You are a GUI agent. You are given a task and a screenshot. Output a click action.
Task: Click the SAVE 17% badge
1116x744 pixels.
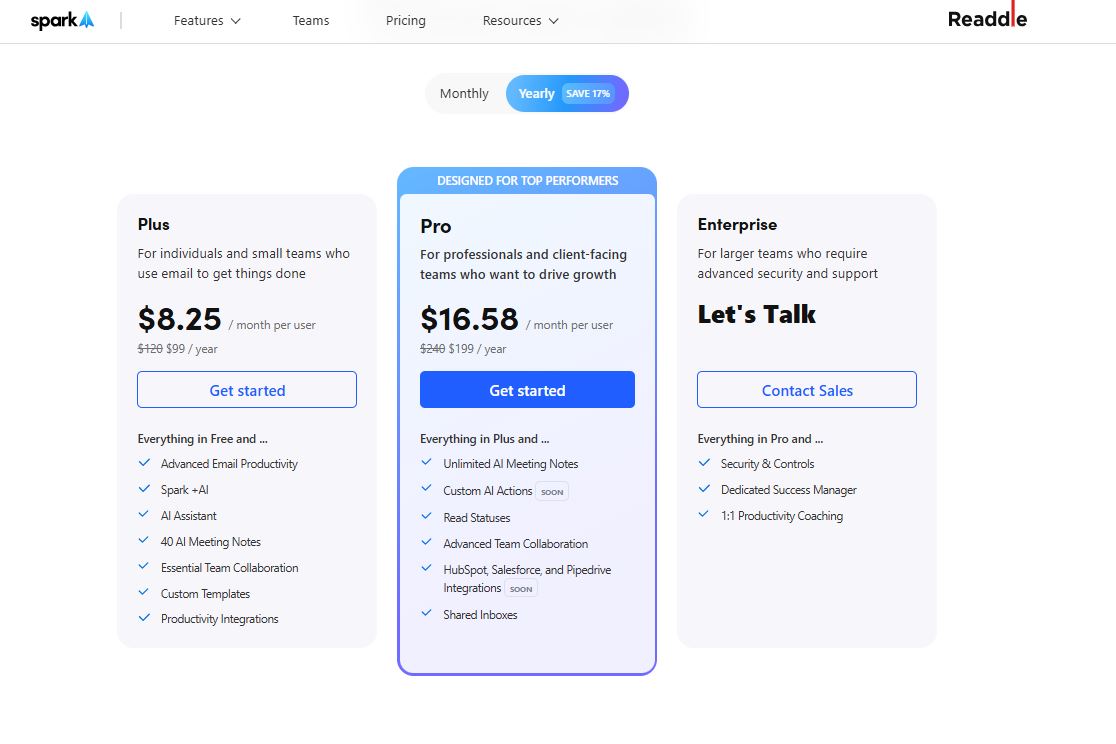tap(589, 93)
